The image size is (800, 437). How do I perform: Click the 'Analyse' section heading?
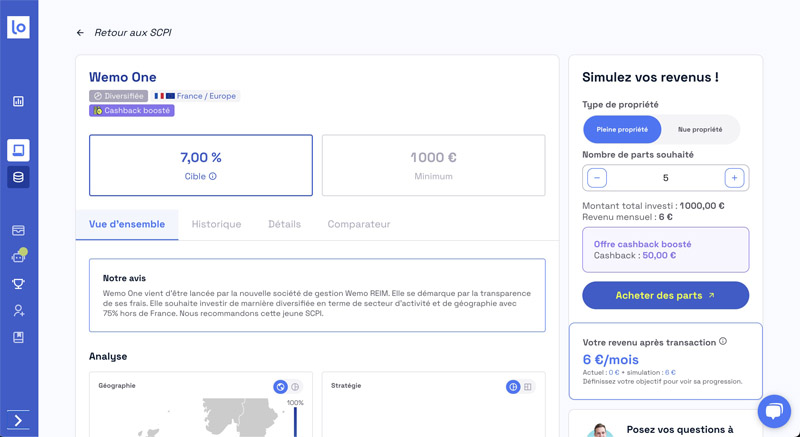point(108,356)
